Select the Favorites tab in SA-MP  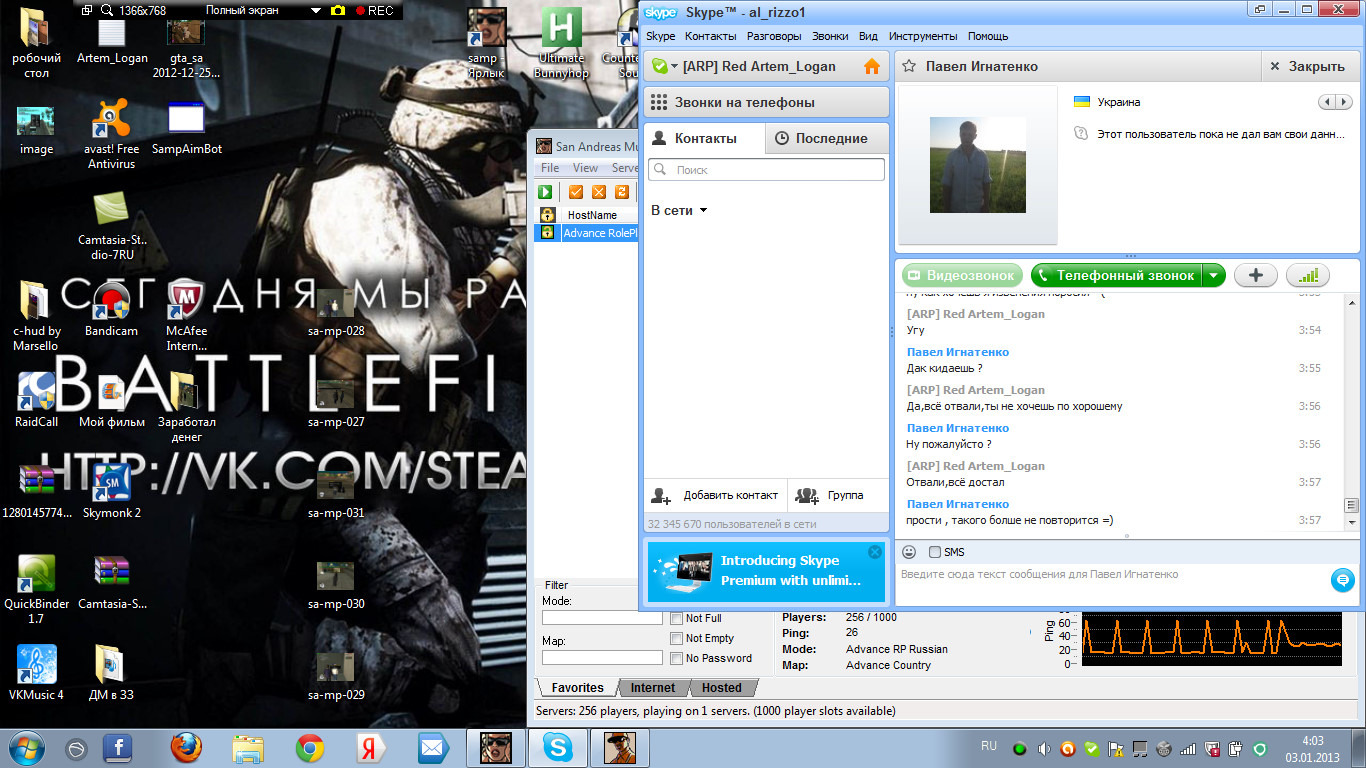[577, 688]
